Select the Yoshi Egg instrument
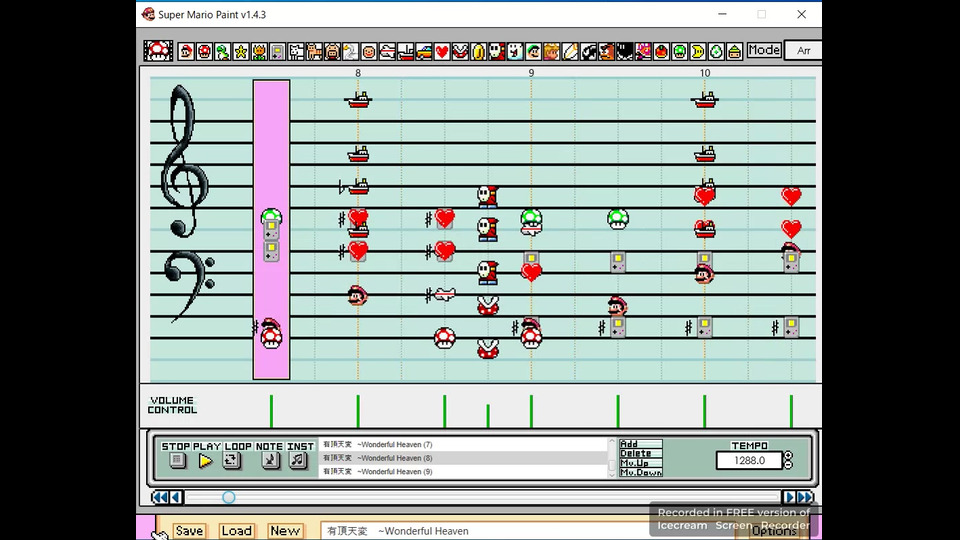This screenshot has width=960, height=540. point(716,51)
